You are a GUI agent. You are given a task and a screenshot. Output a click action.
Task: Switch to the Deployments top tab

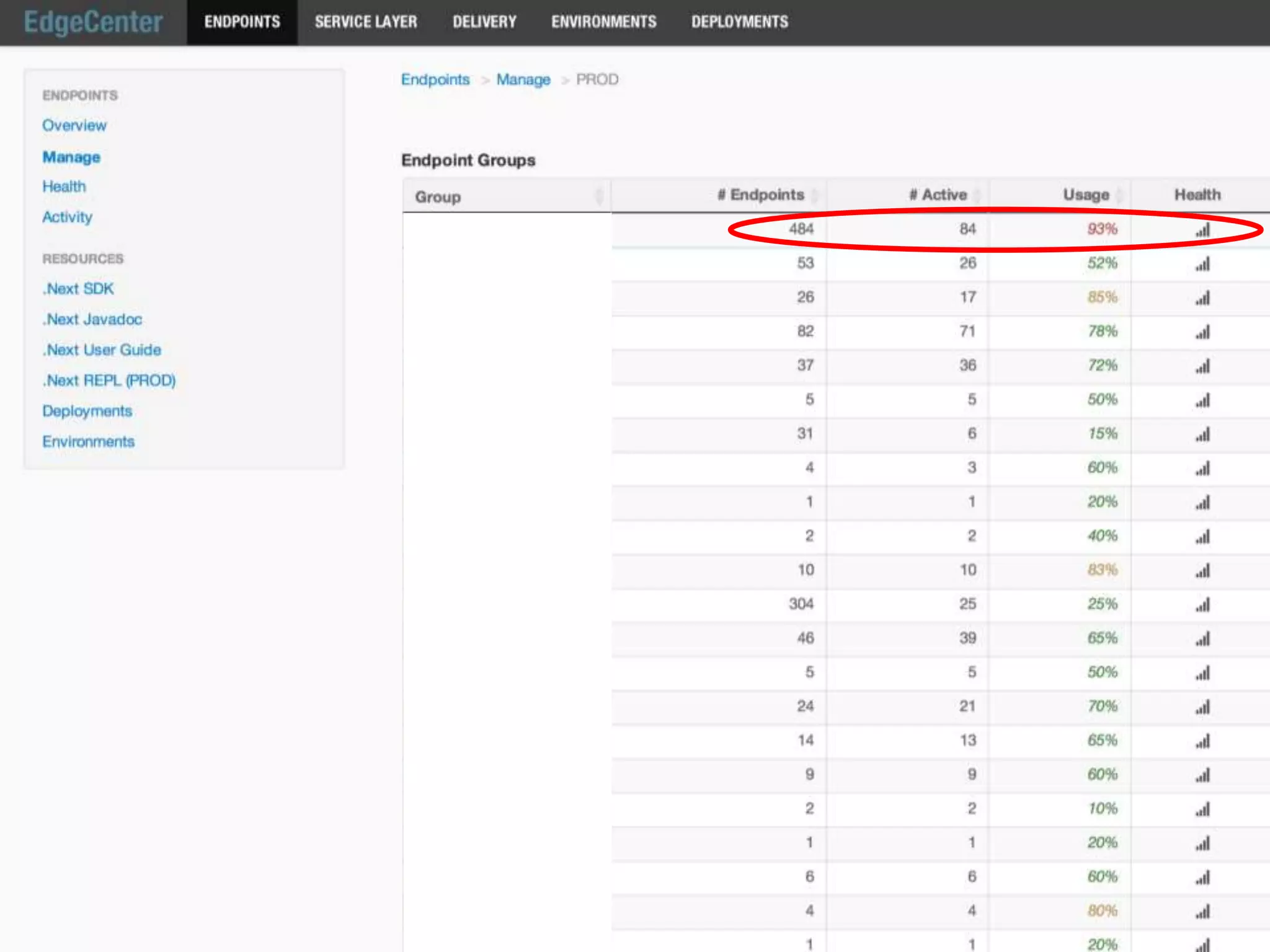coord(739,22)
